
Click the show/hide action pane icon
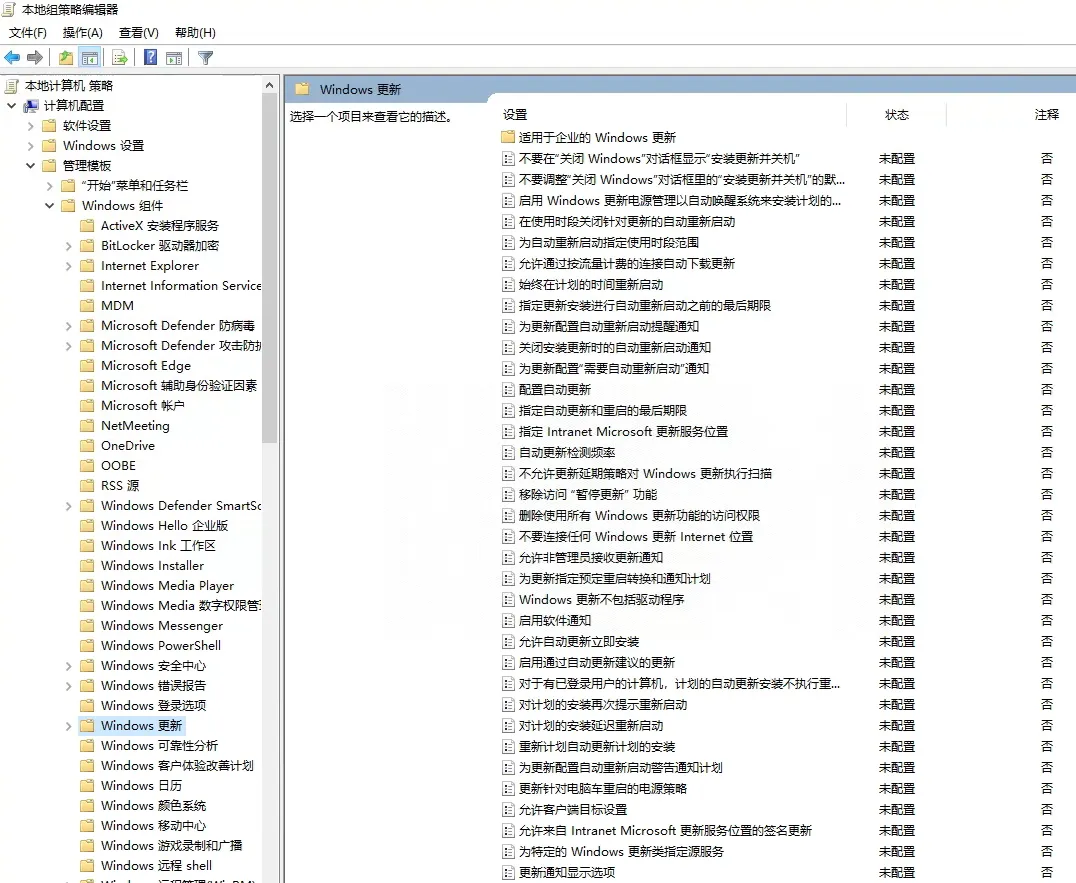coord(173,57)
